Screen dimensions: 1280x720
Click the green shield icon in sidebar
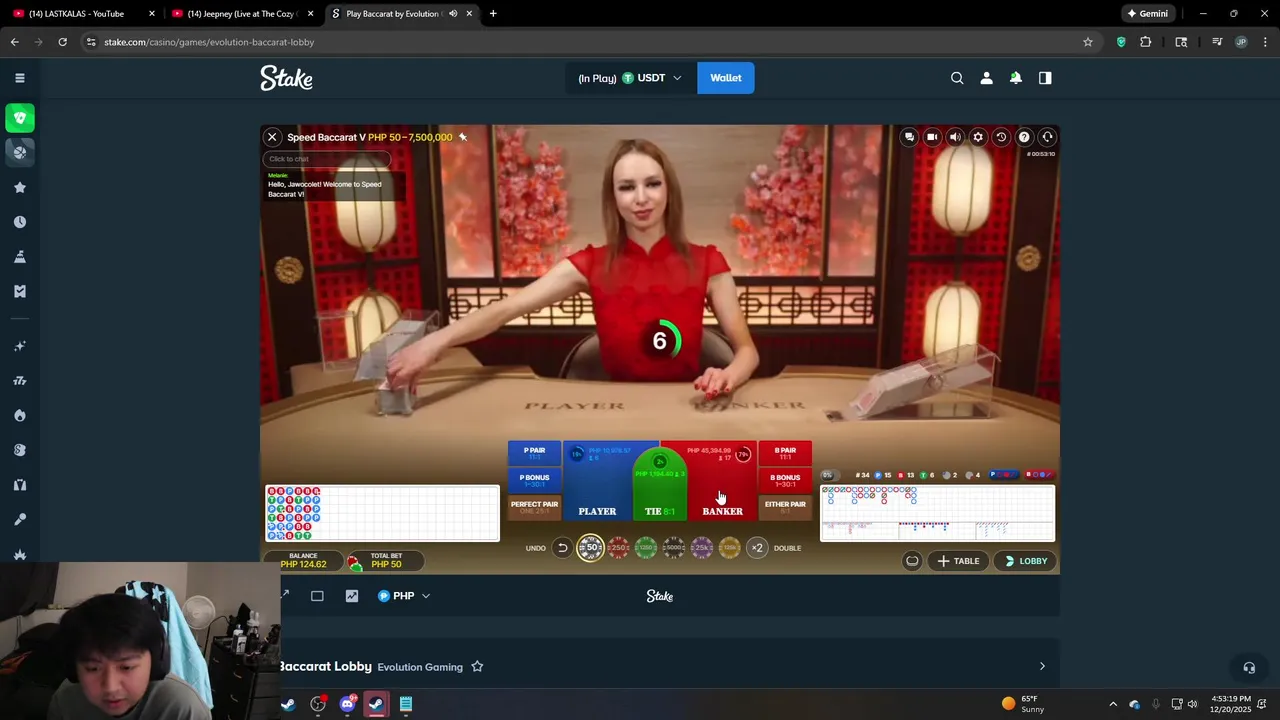click(x=19, y=118)
